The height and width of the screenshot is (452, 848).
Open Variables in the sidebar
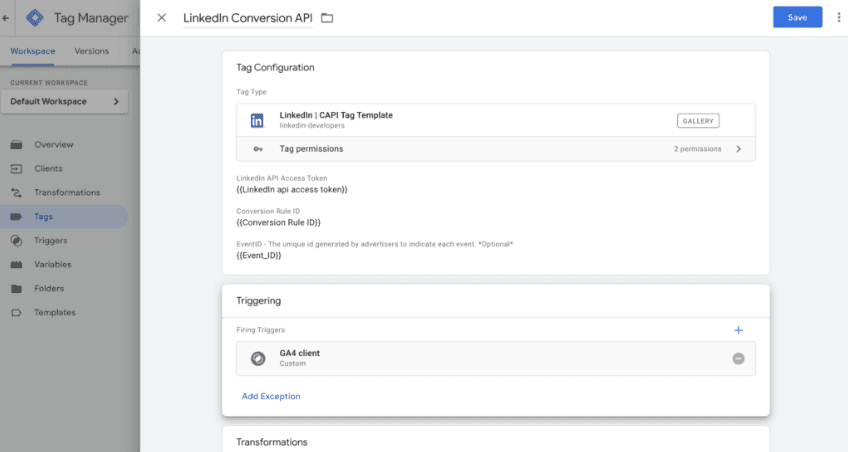click(x=52, y=264)
